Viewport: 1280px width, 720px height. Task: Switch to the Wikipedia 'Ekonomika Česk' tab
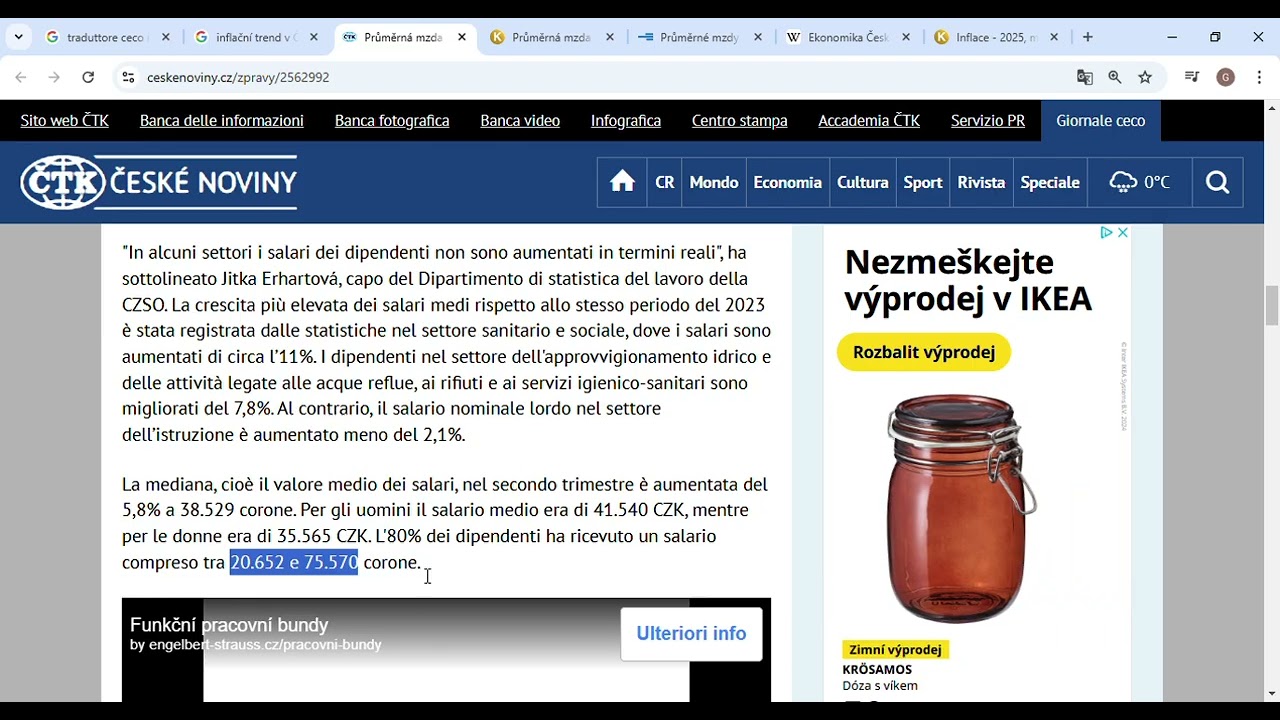pyautogui.click(x=850, y=37)
